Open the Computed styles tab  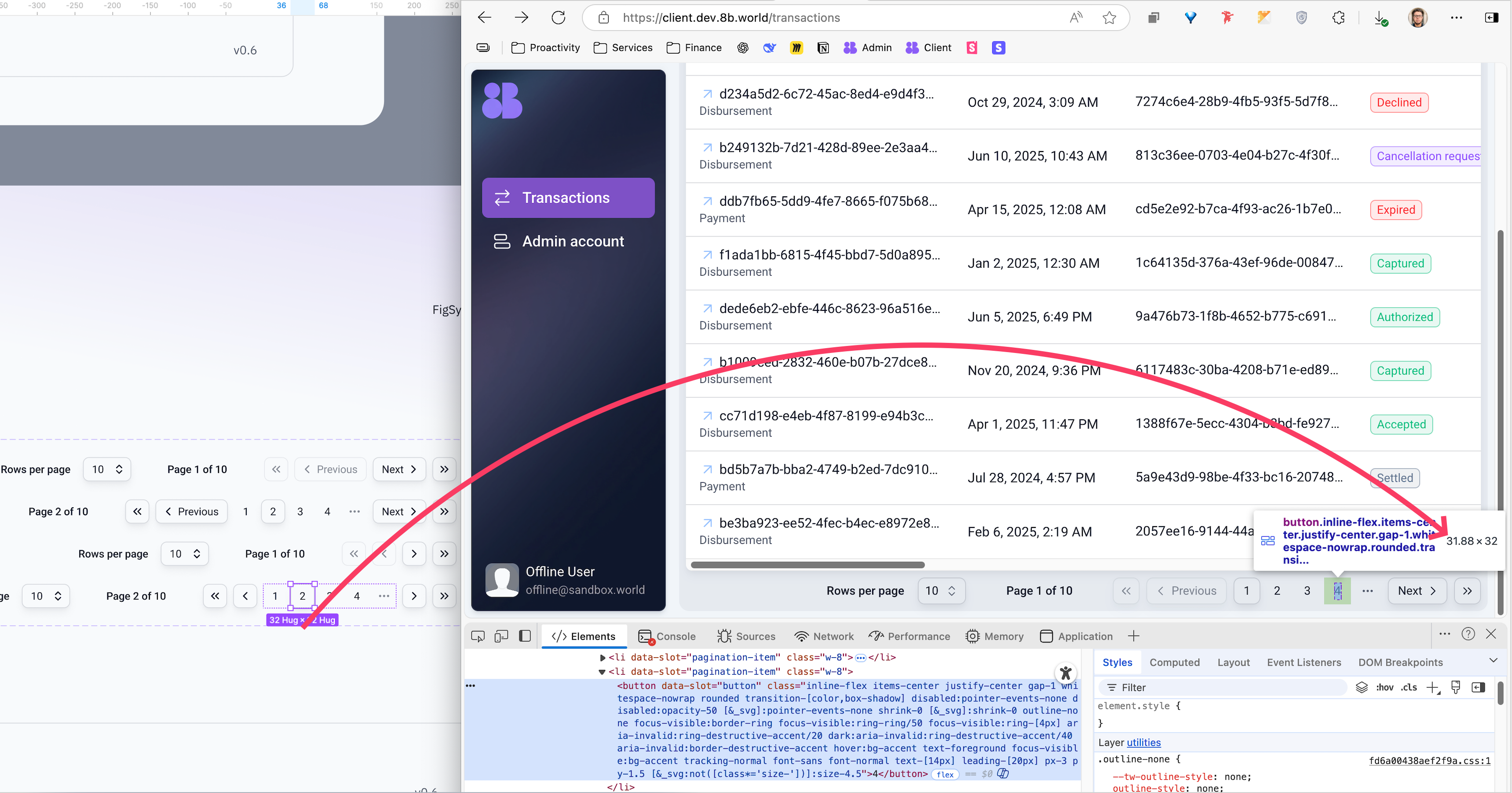coord(1175,662)
